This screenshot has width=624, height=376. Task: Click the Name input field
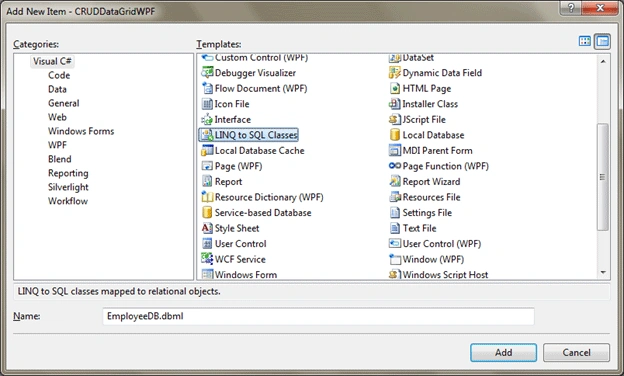tap(318, 316)
